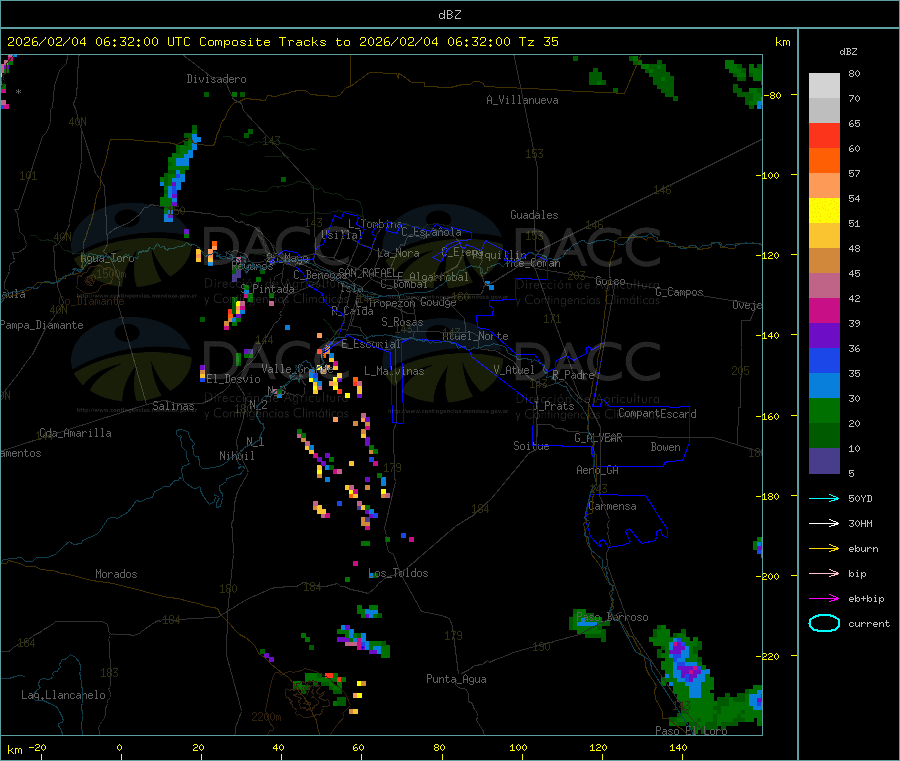Viewport: 900px width, 761px height.
Task: Click the 100 km bottom axis tick label
Action: point(518,747)
